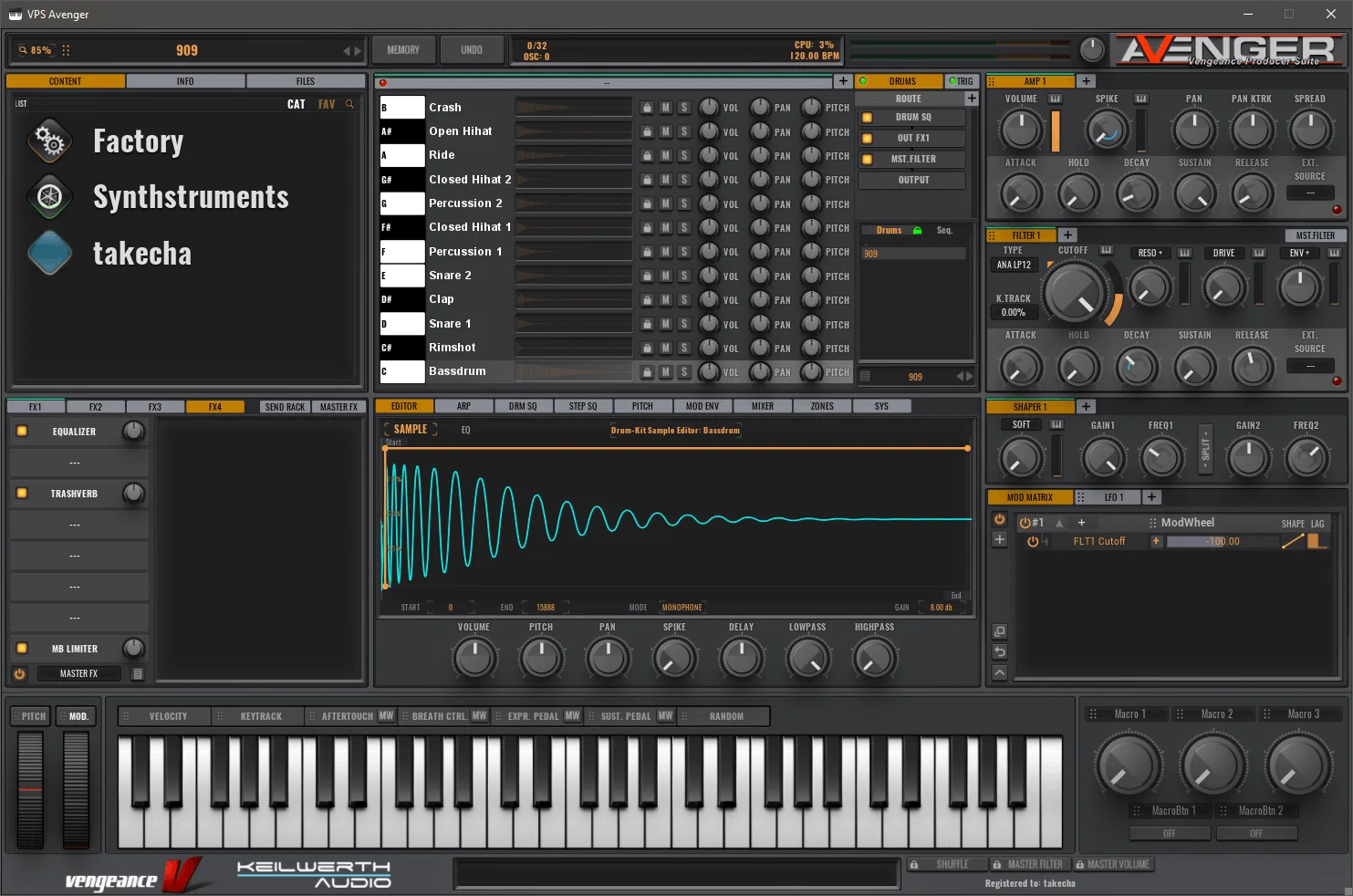Image resolution: width=1353 pixels, height=896 pixels.
Task: Toggle the MB LIMITER effect on/off
Action: 22,649
